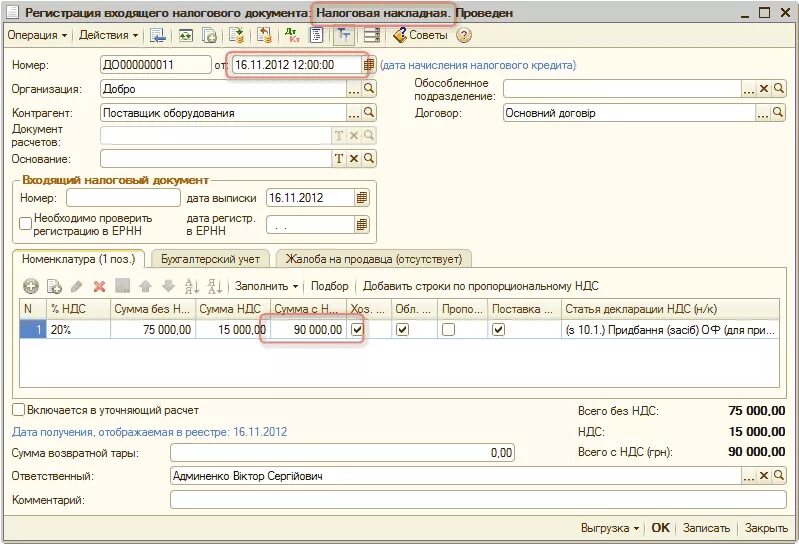Open the Дт/Кт posting results icon

click(292, 35)
